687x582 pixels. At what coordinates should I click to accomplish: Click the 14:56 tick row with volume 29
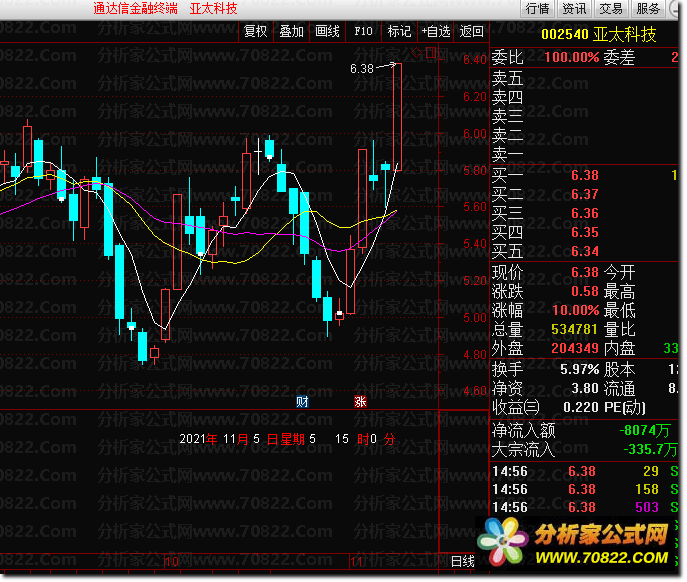point(585,472)
